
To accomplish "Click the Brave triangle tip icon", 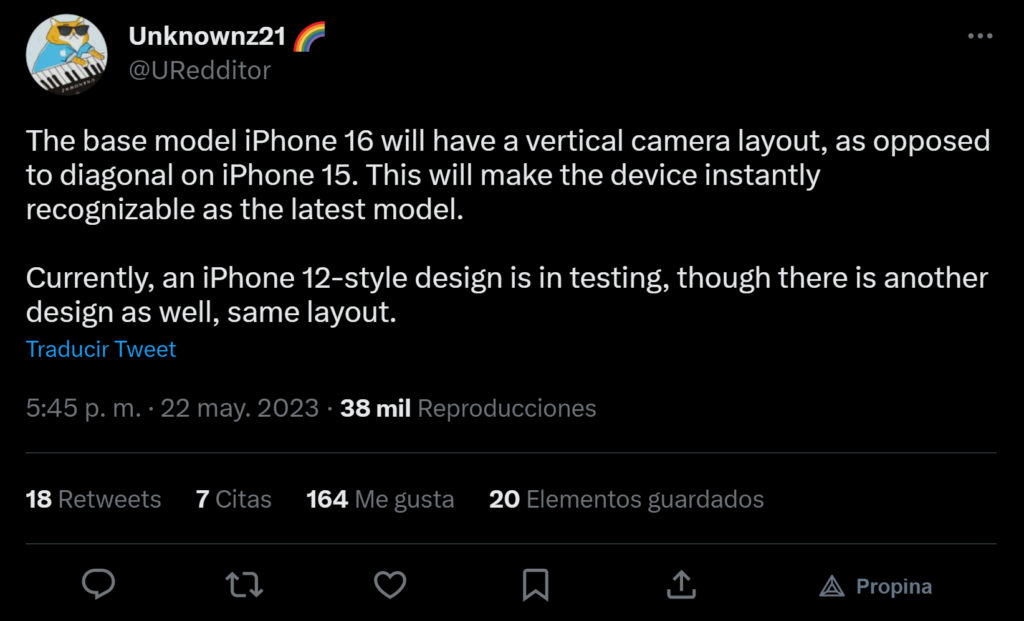I will 832,586.
